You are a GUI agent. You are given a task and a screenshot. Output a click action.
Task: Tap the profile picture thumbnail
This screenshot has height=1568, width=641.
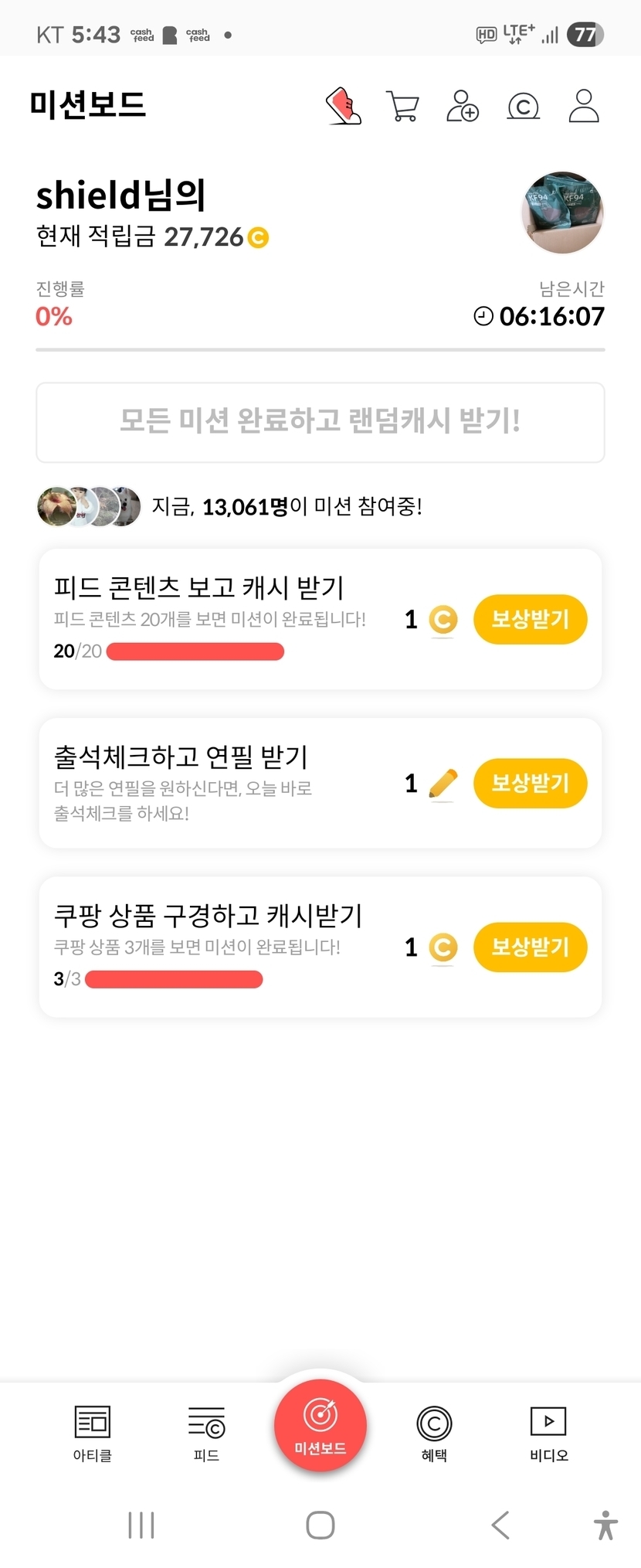pyautogui.click(x=562, y=213)
